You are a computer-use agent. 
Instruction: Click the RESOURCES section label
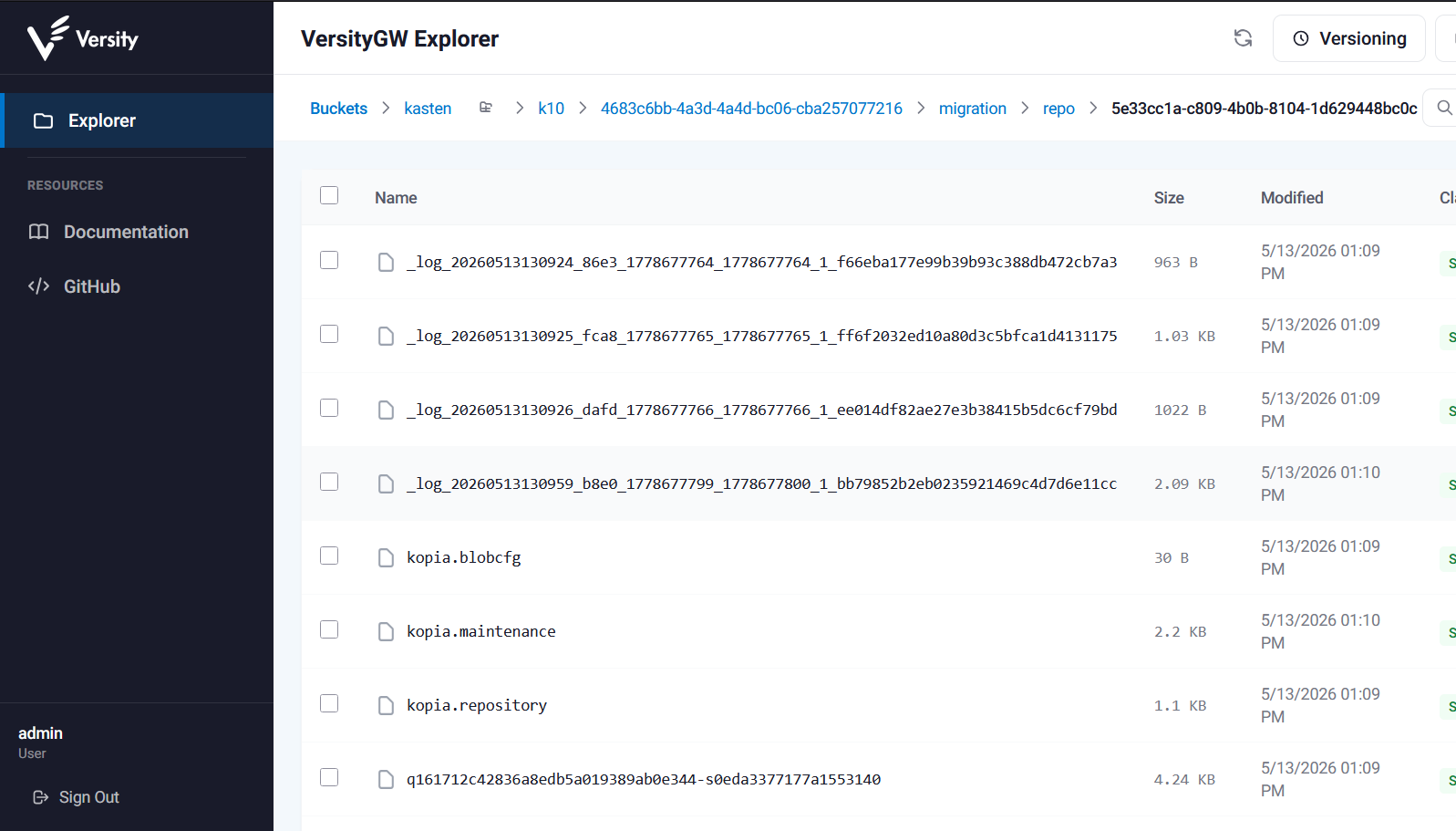coord(65,185)
